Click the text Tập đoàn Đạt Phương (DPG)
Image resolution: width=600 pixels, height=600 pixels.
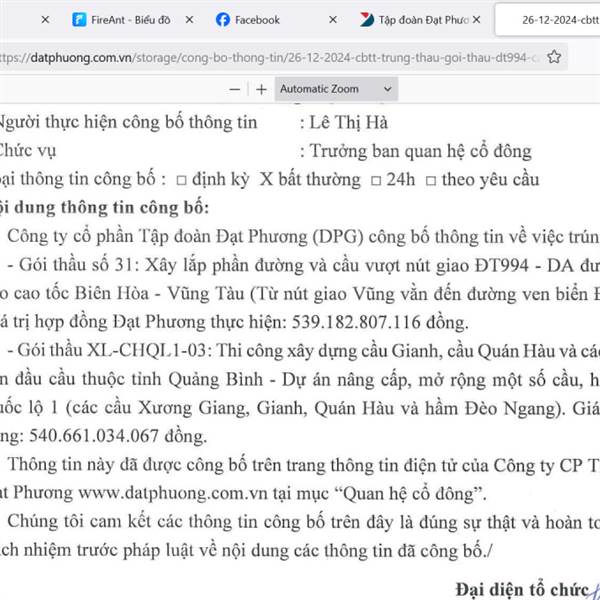250,237
